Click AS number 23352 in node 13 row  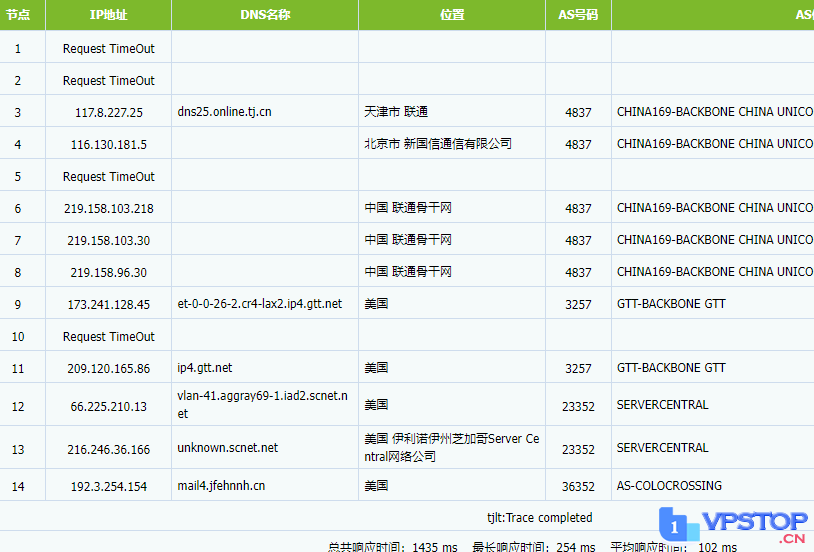pos(578,450)
